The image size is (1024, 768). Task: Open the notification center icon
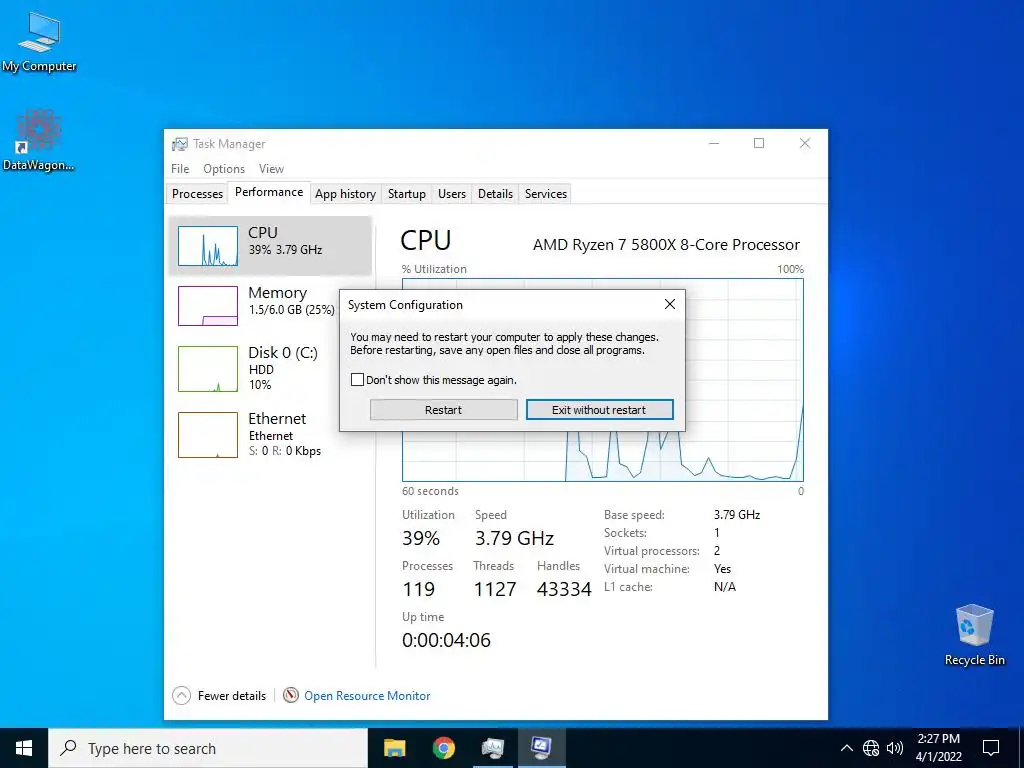[991, 748]
